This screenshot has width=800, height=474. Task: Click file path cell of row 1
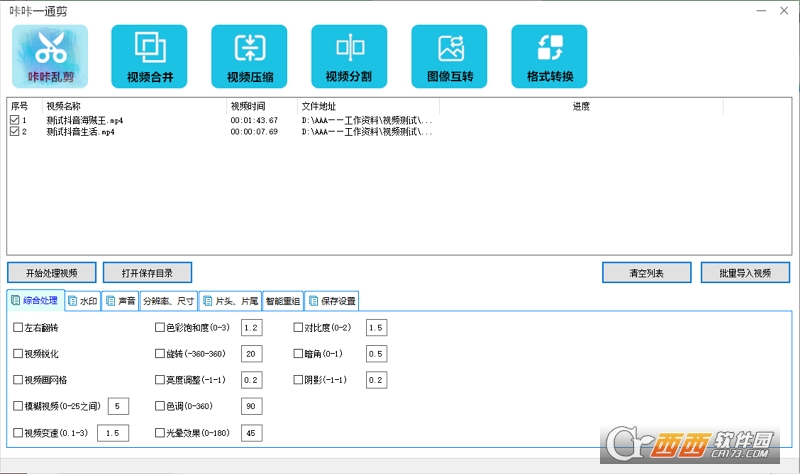click(367, 120)
